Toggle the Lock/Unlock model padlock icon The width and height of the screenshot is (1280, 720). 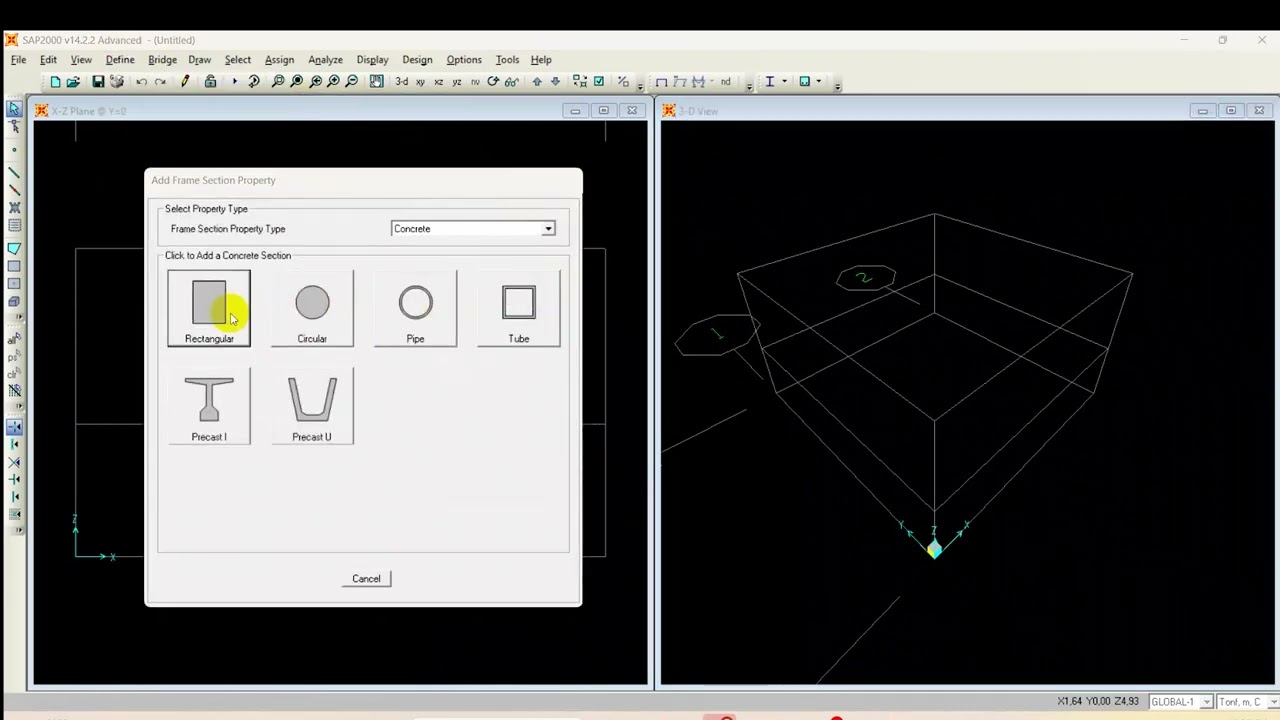pyautogui.click(x=210, y=81)
